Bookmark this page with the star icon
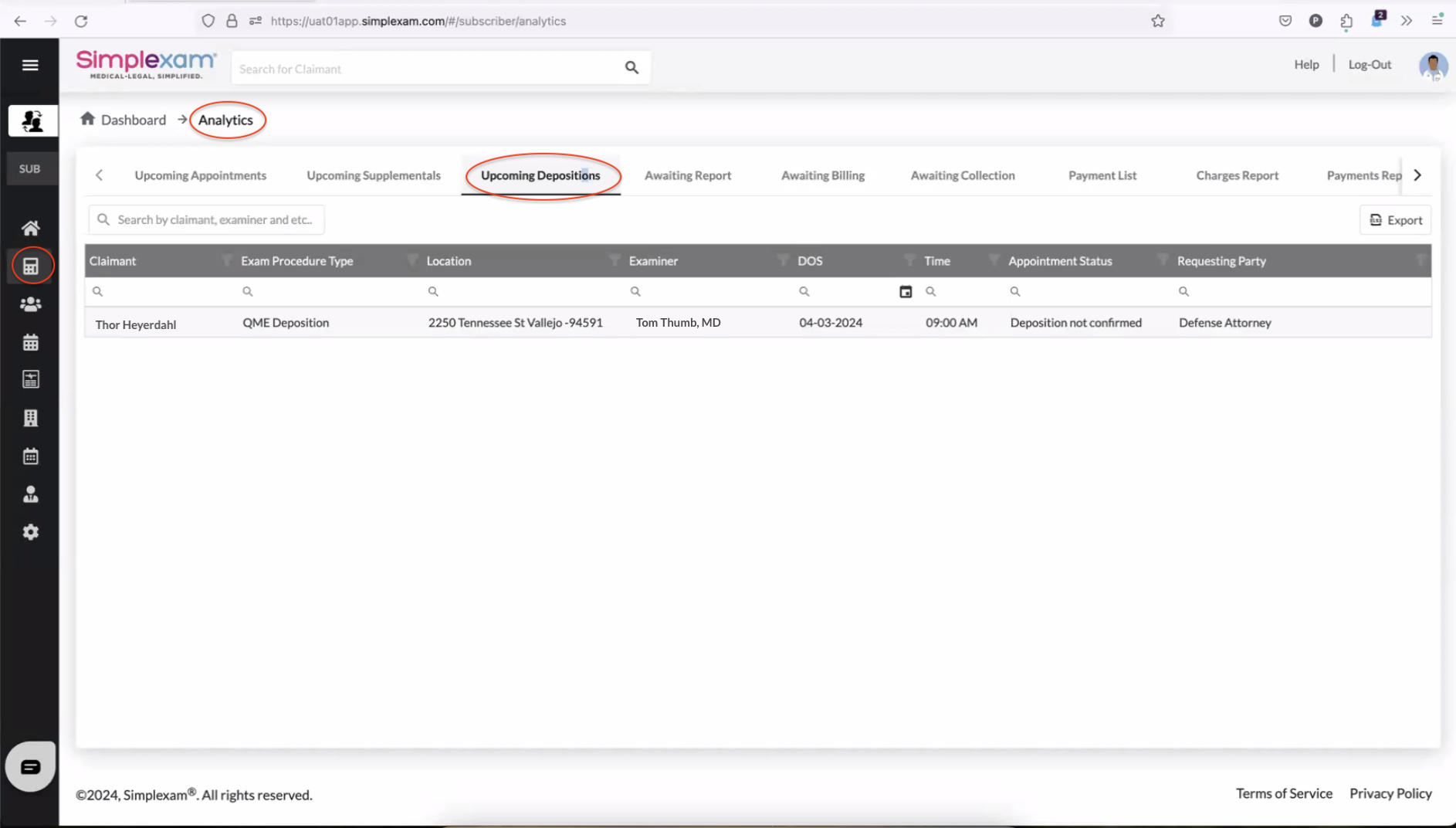Image resolution: width=1456 pixels, height=828 pixels. coord(1158,21)
